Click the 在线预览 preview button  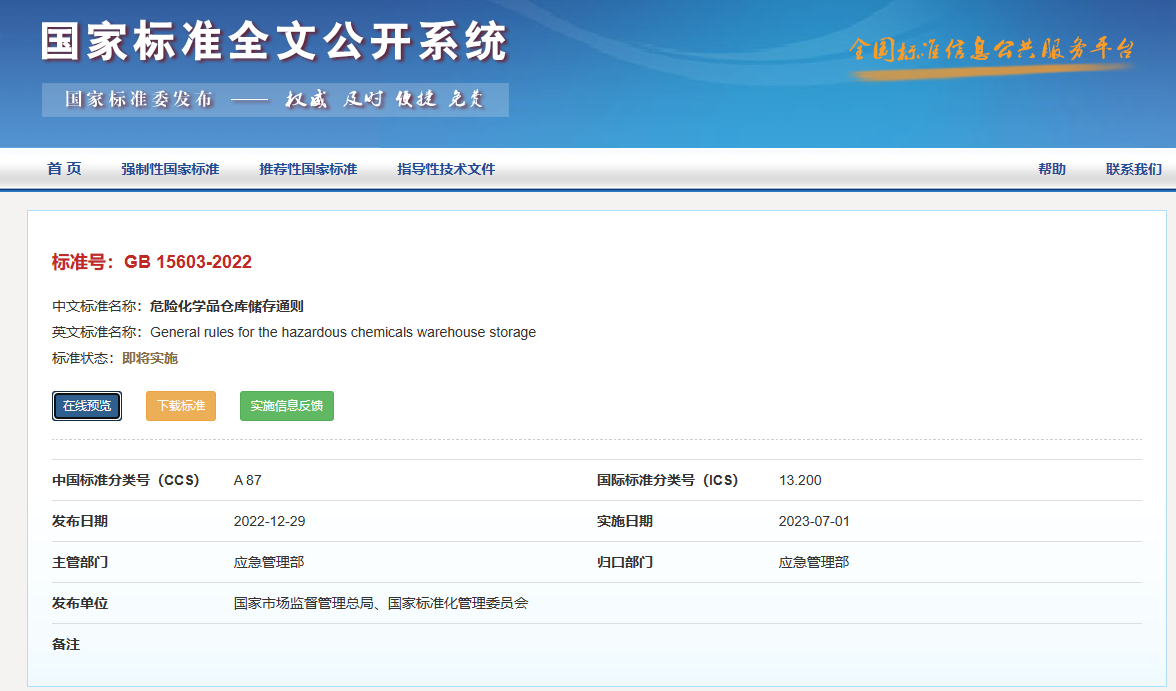86,406
